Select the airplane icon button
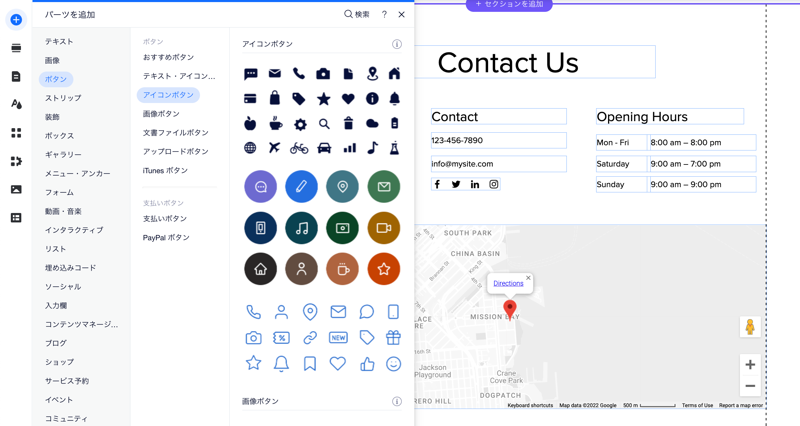This screenshot has height=426, width=800. pyautogui.click(x=274, y=147)
